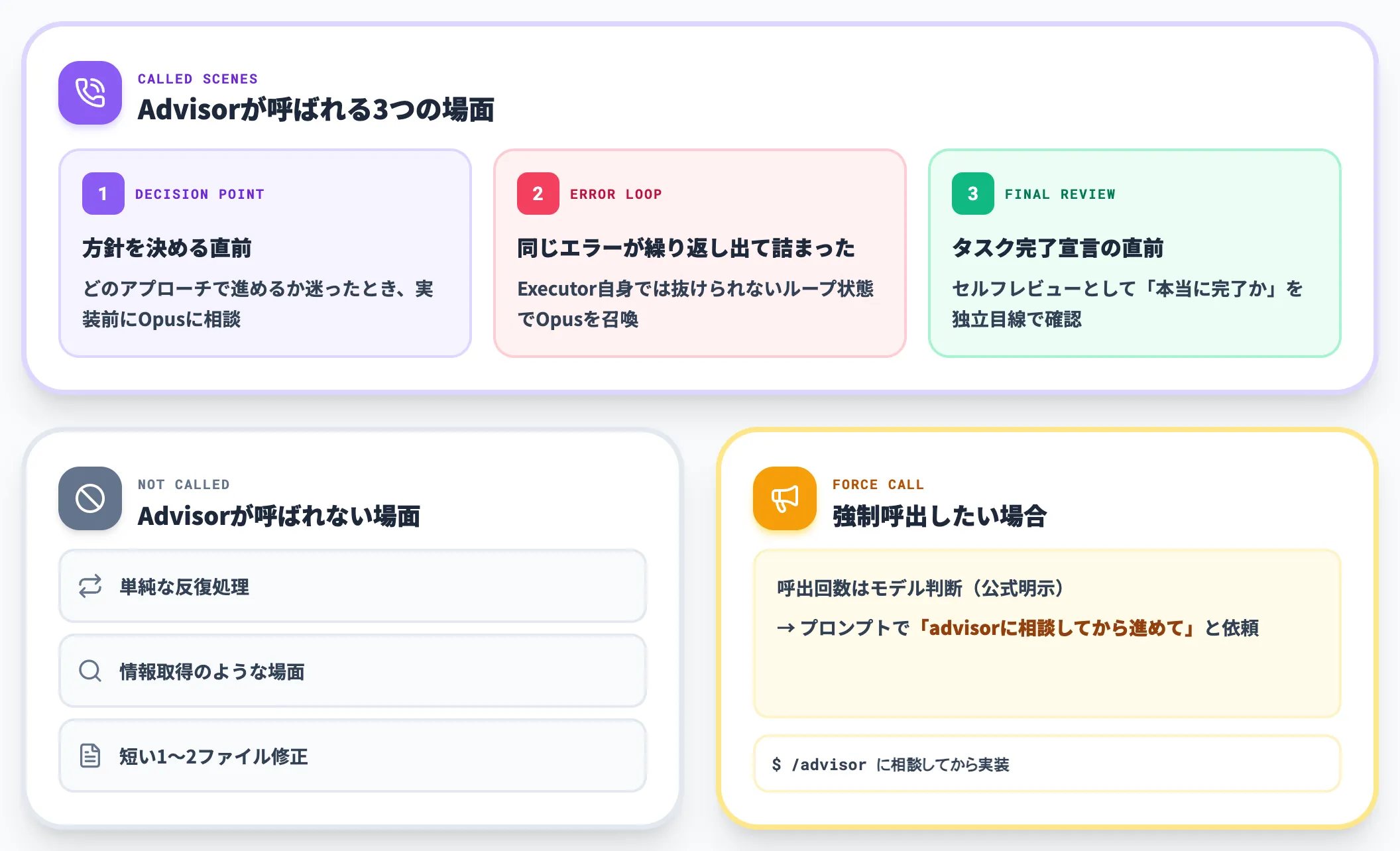Click the description starting Executor自身では抜けられない
Image resolution: width=1400 pixels, height=851 pixels.
click(x=695, y=304)
